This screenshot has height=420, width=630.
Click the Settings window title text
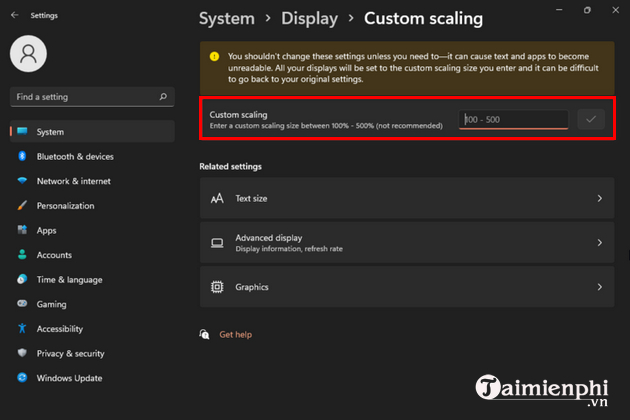(x=44, y=15)
